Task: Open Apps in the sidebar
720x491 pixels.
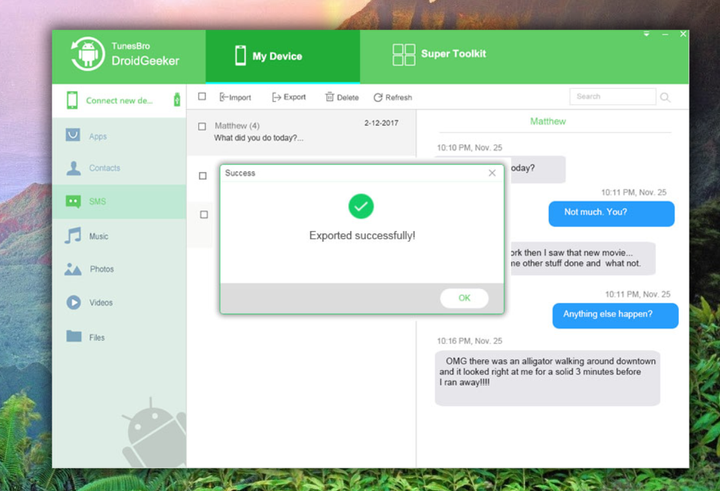Action: 119,136
